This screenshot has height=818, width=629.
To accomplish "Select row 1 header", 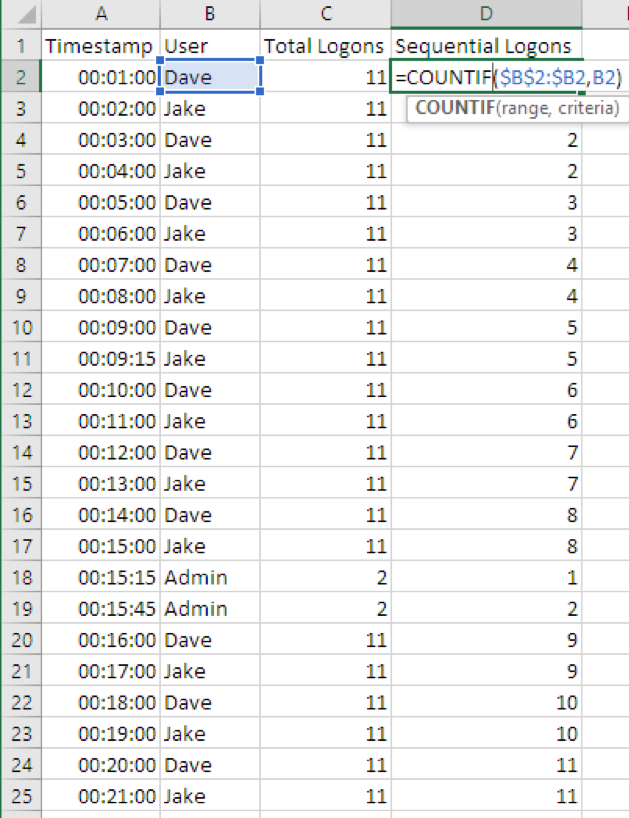I will 21,46.
